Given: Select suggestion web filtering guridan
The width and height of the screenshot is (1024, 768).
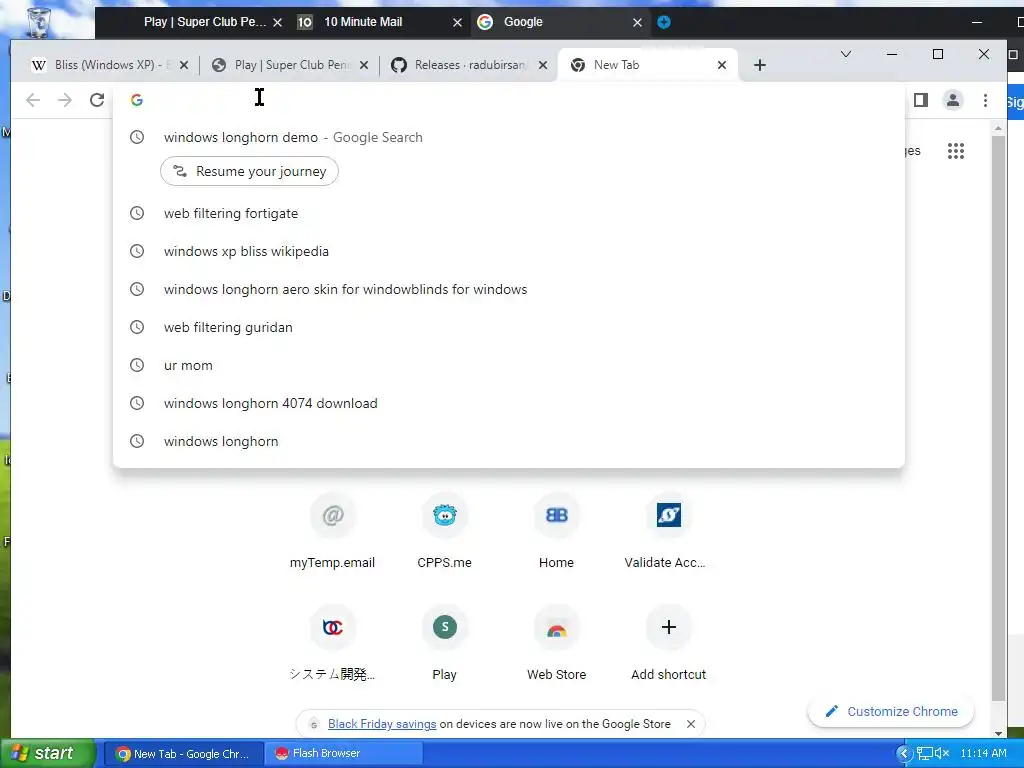Looking at the screenshot, I should coord(509,327).
